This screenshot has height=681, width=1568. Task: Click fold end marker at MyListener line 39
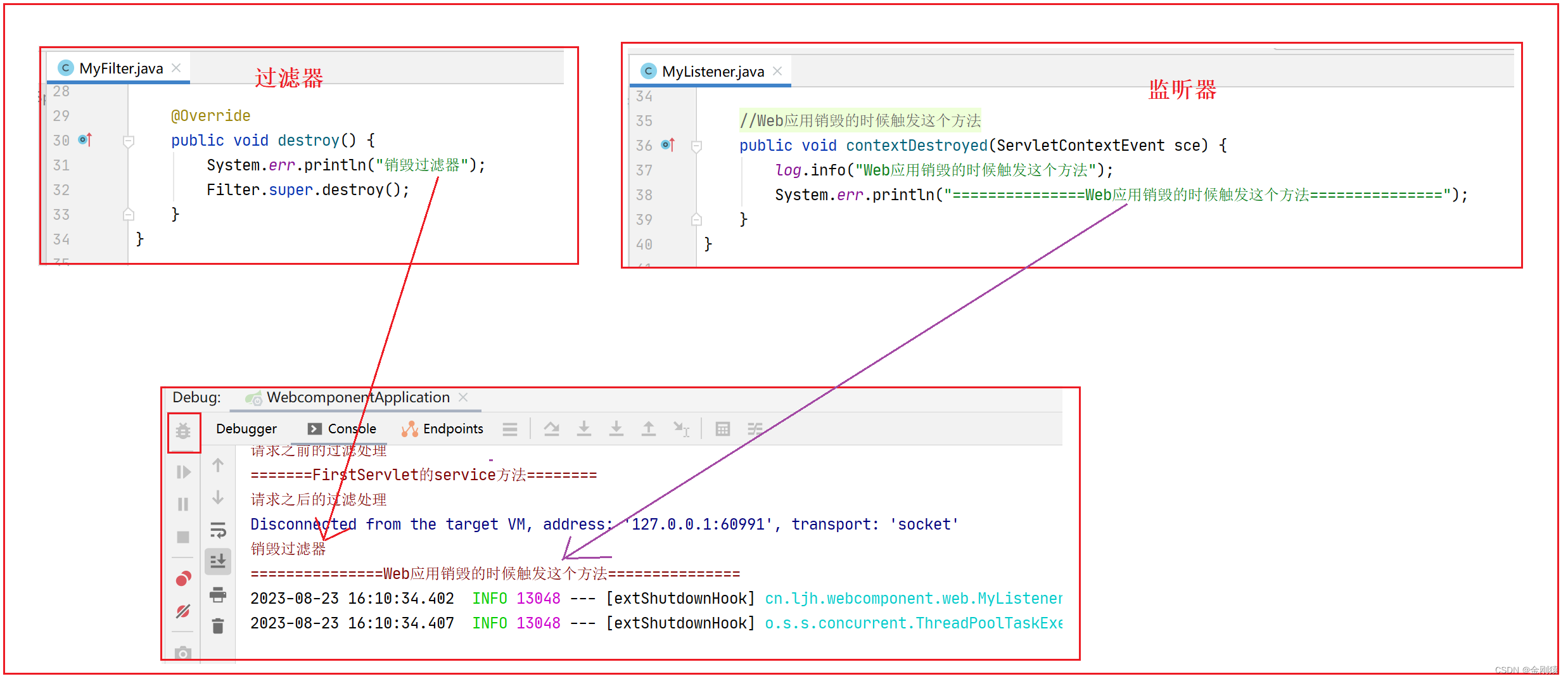click(696, 220)
